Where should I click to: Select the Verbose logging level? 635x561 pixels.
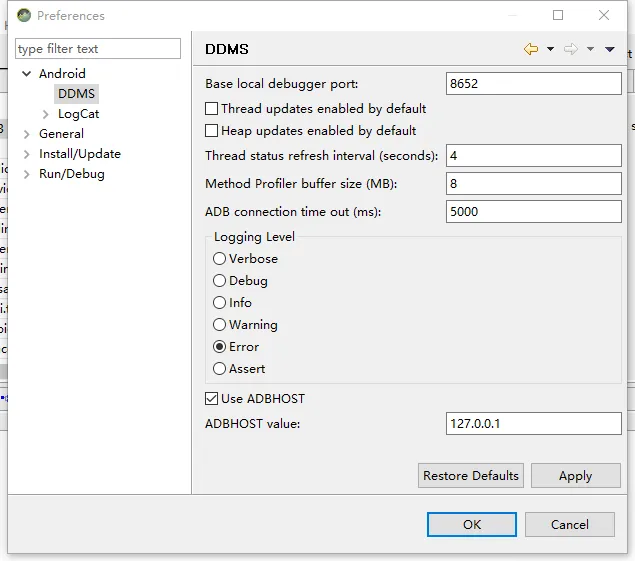click(220, 258)
